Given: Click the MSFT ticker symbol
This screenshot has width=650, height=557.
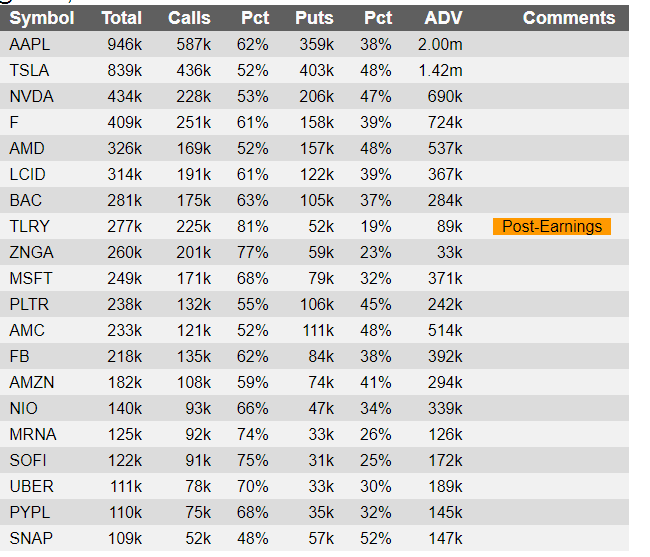Looking at the screenshot, I should pos(31,278).
